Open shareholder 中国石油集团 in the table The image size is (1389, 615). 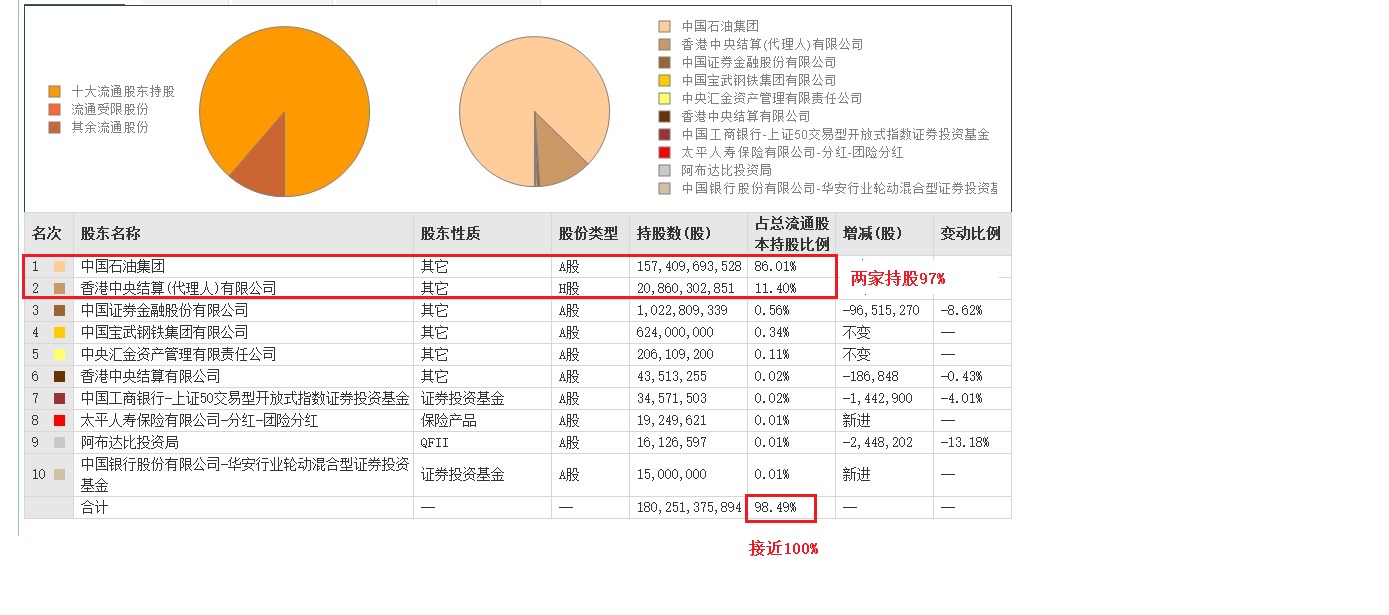(123, 267)
